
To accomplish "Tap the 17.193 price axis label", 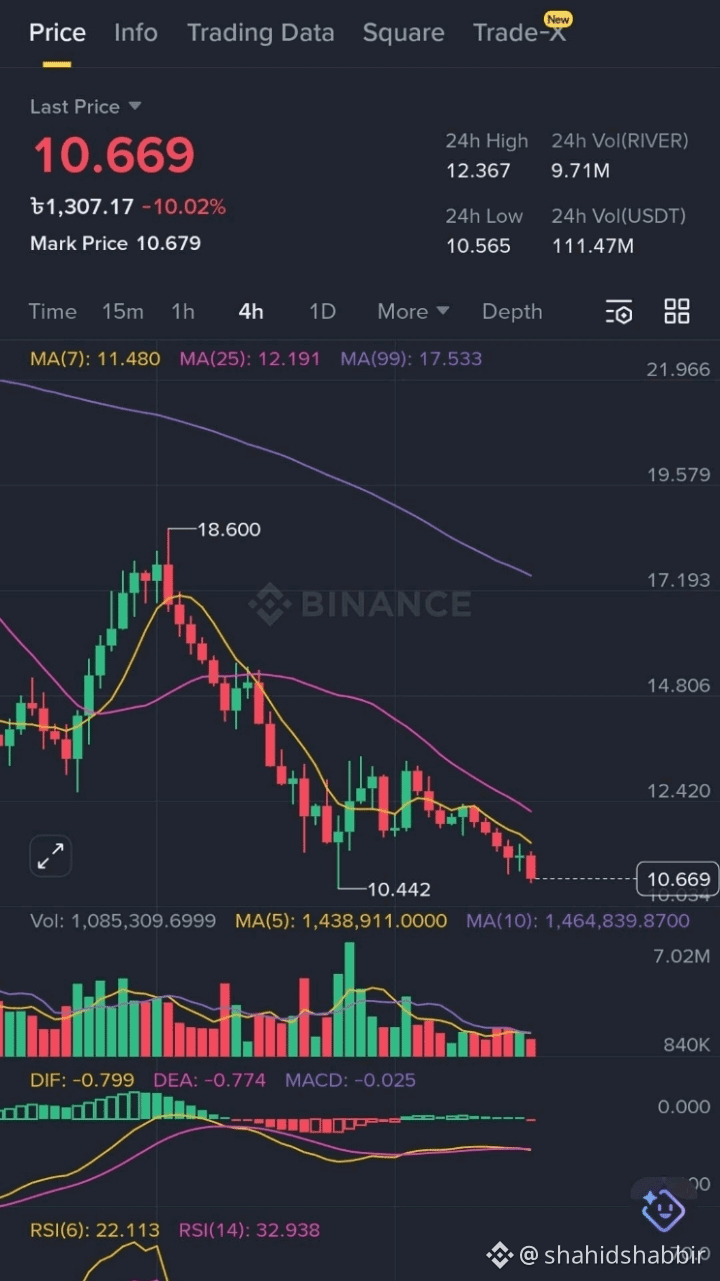I will [x=678, y=580].
